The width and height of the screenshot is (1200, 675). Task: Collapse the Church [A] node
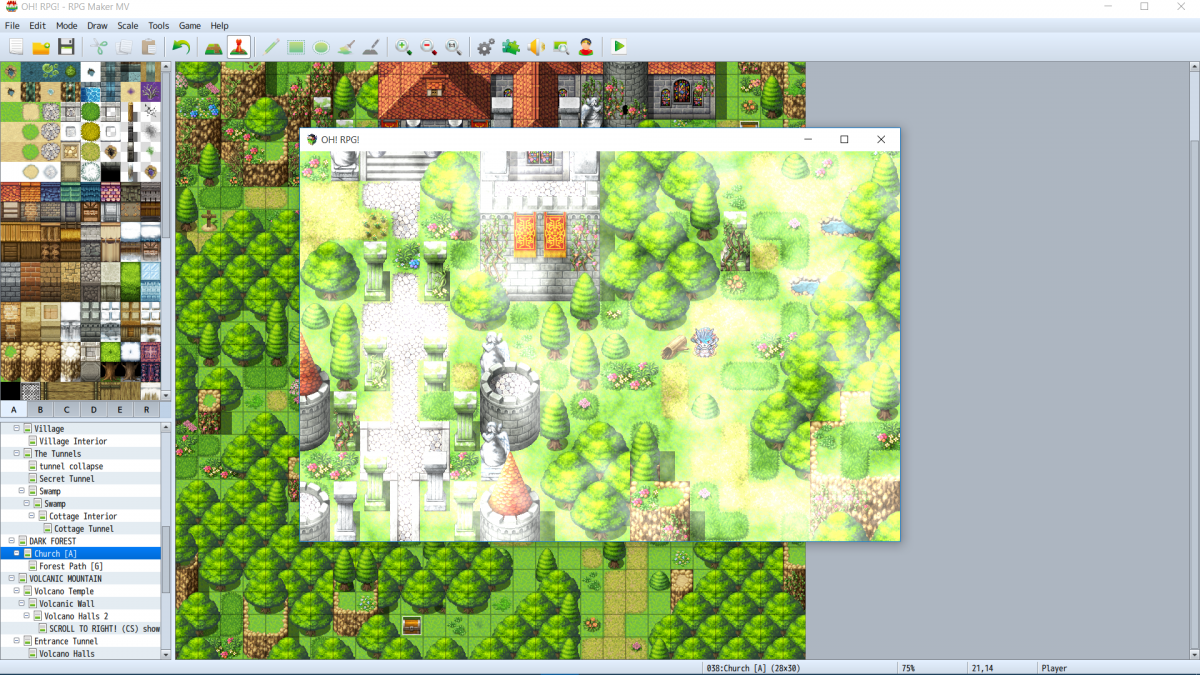tap(17, 554)
